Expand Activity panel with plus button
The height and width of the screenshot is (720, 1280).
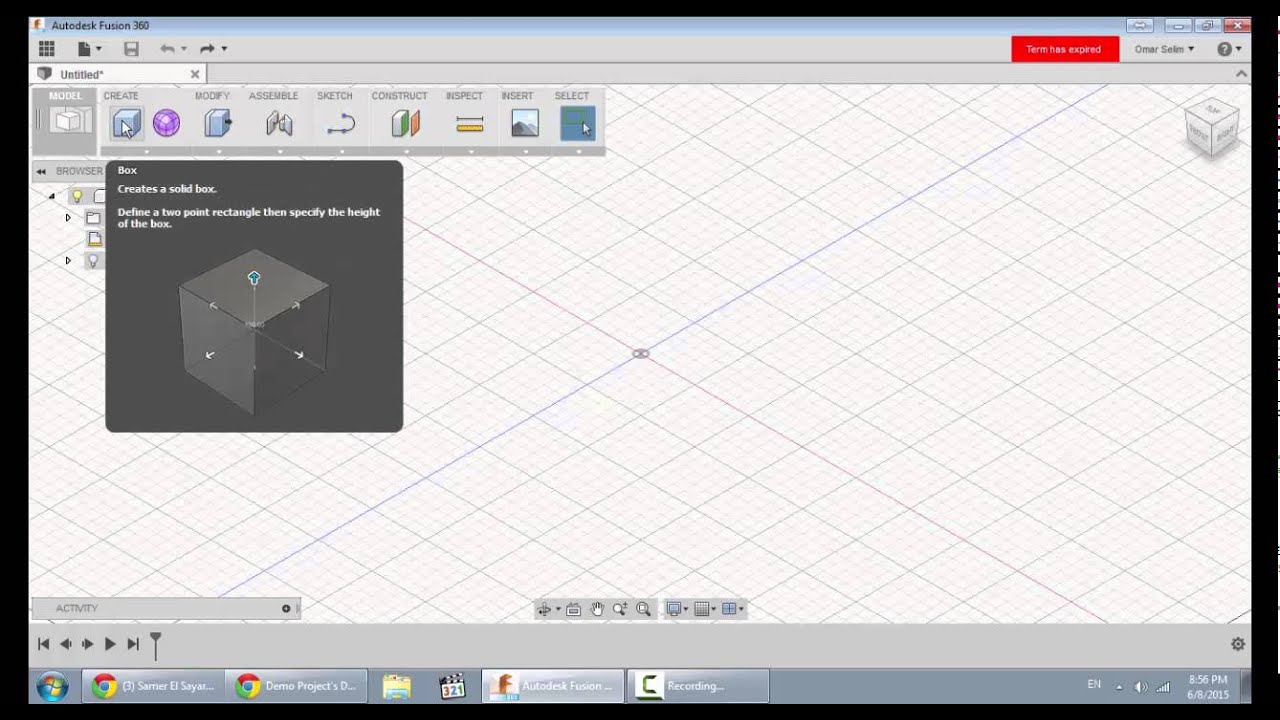[286, 608]
